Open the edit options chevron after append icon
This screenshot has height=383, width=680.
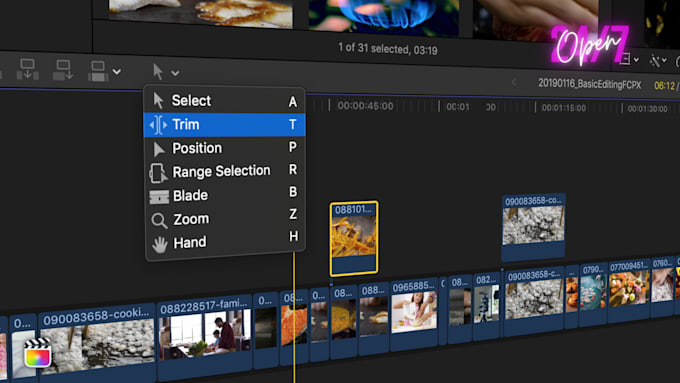(x=117, y=72)
